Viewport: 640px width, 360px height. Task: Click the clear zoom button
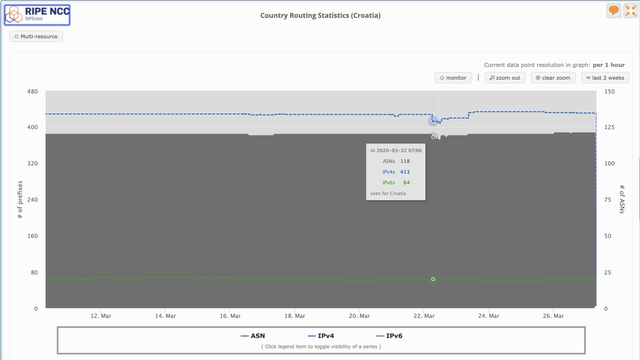[553, 78]
